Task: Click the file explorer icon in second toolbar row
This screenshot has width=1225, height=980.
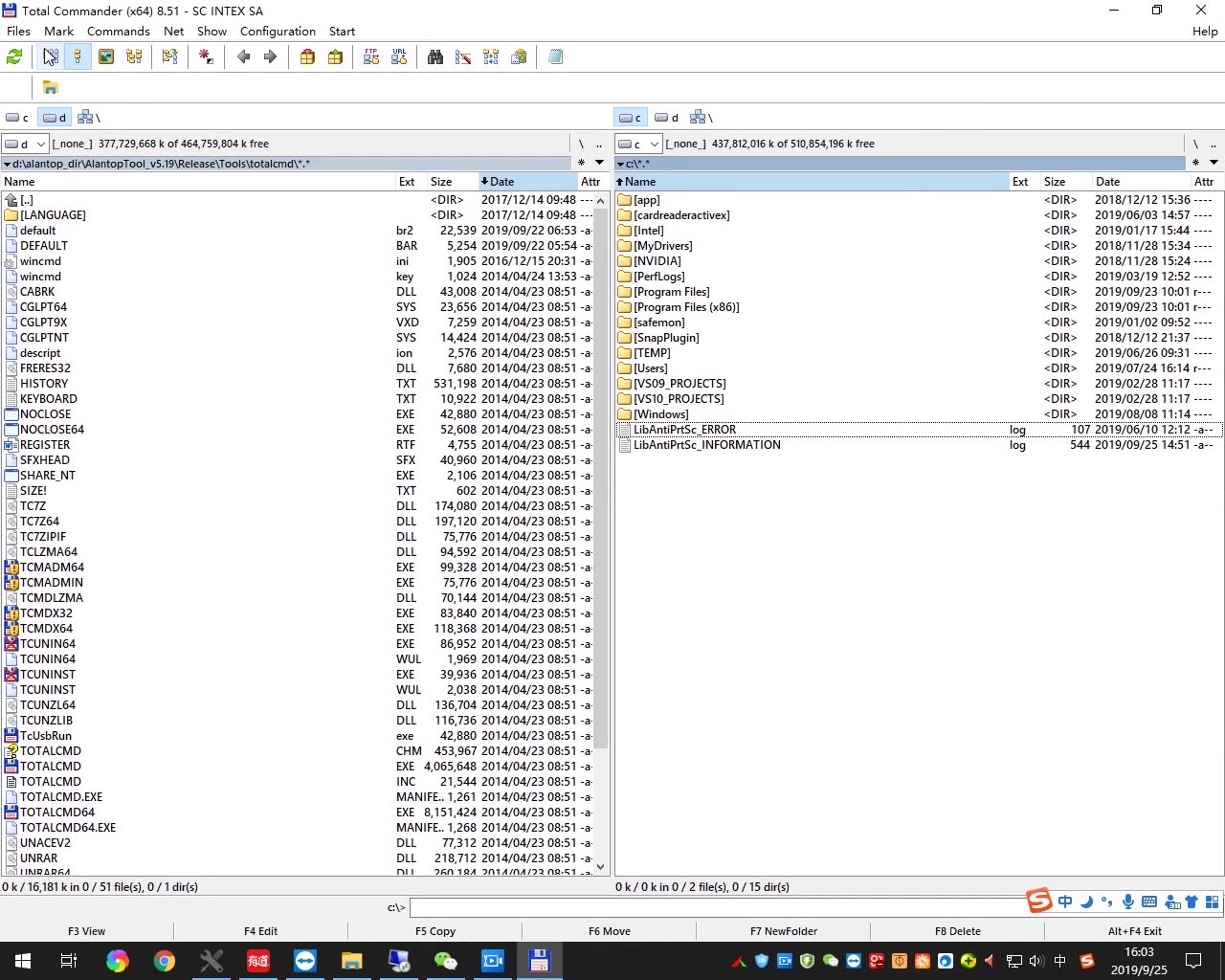Action: pyautogui.click(x=51, y=88)
